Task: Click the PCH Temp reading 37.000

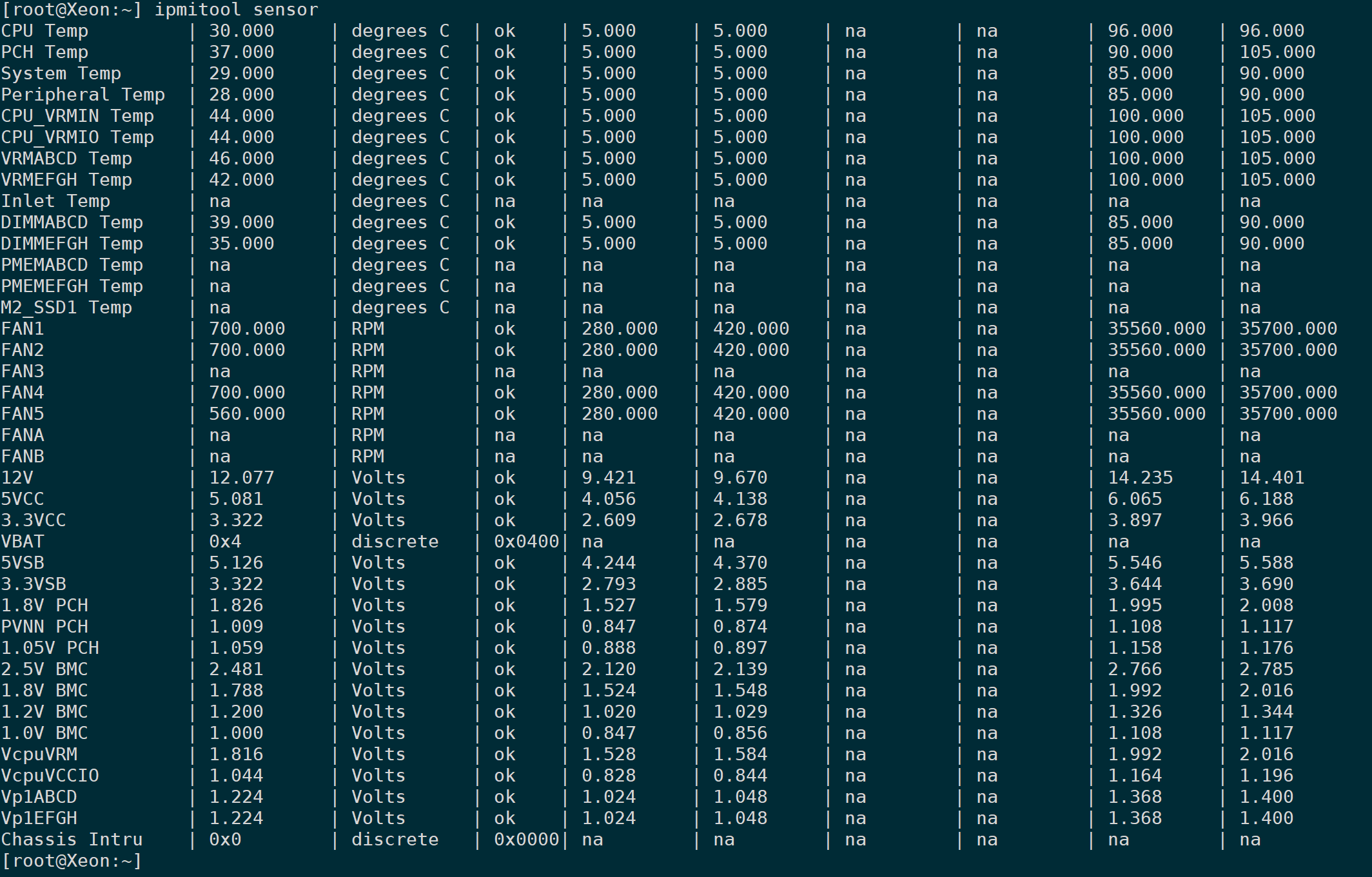Action: point(241,52)
